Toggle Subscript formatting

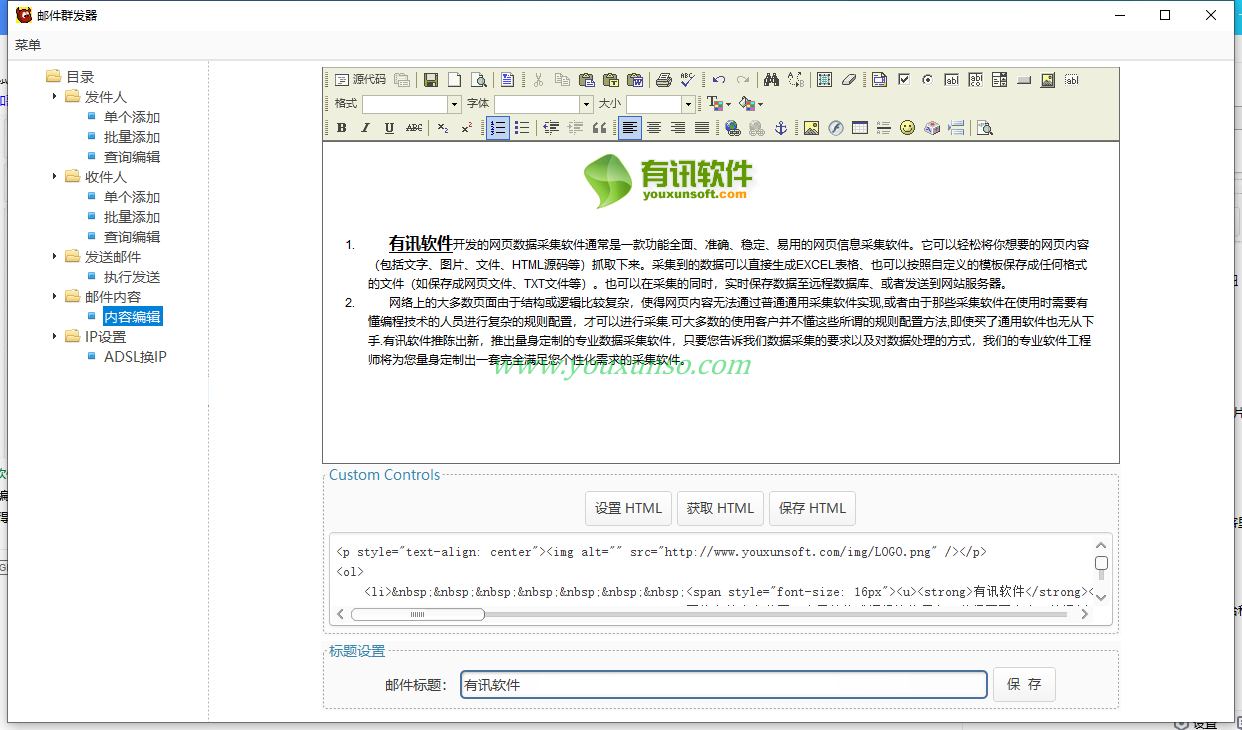pos(443,128)
